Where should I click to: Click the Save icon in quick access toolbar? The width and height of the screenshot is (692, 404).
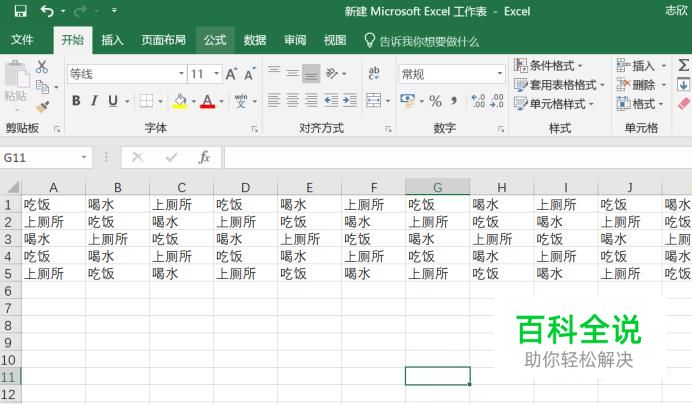20,11
